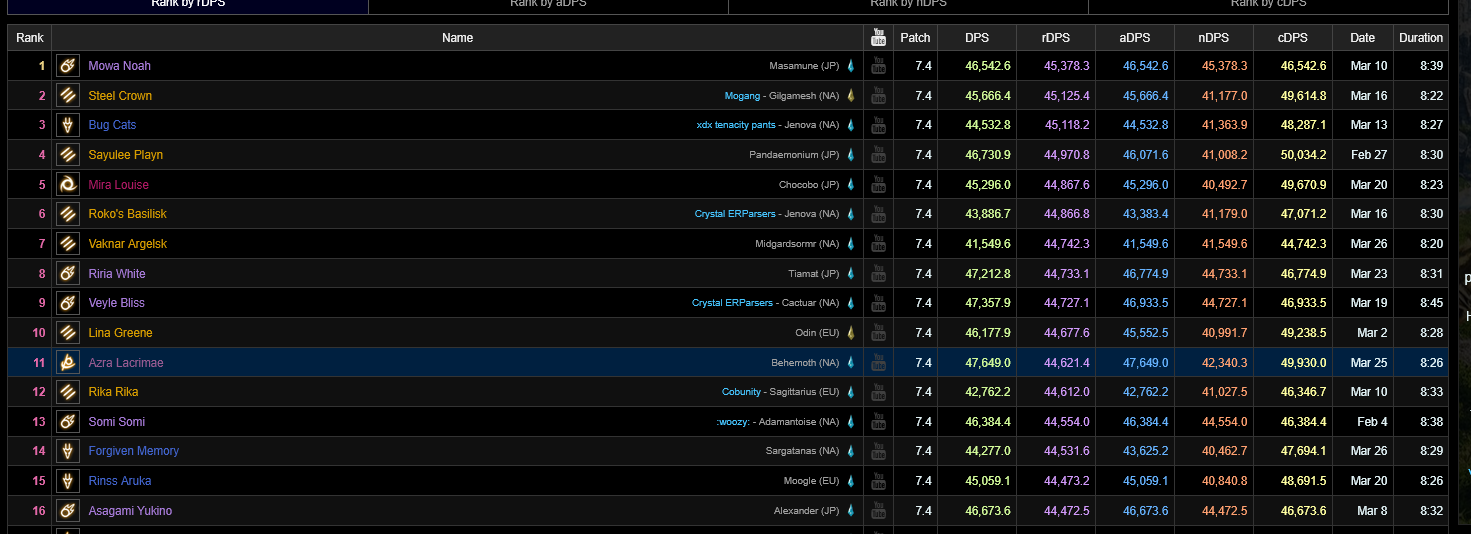Open Rika Rika's character page
The image size is (1471, 534).
point(113,392)
